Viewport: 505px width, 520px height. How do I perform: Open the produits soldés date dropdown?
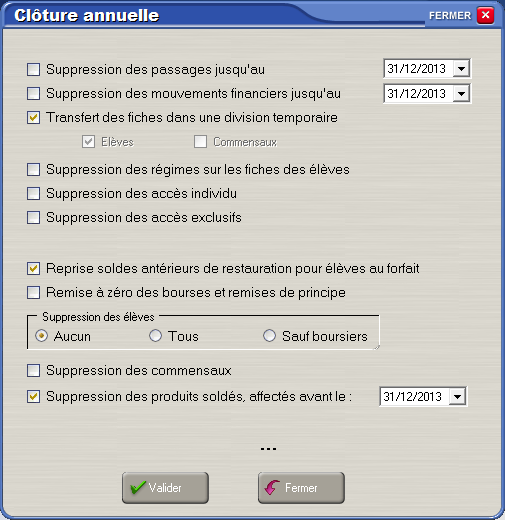point(457,397)
